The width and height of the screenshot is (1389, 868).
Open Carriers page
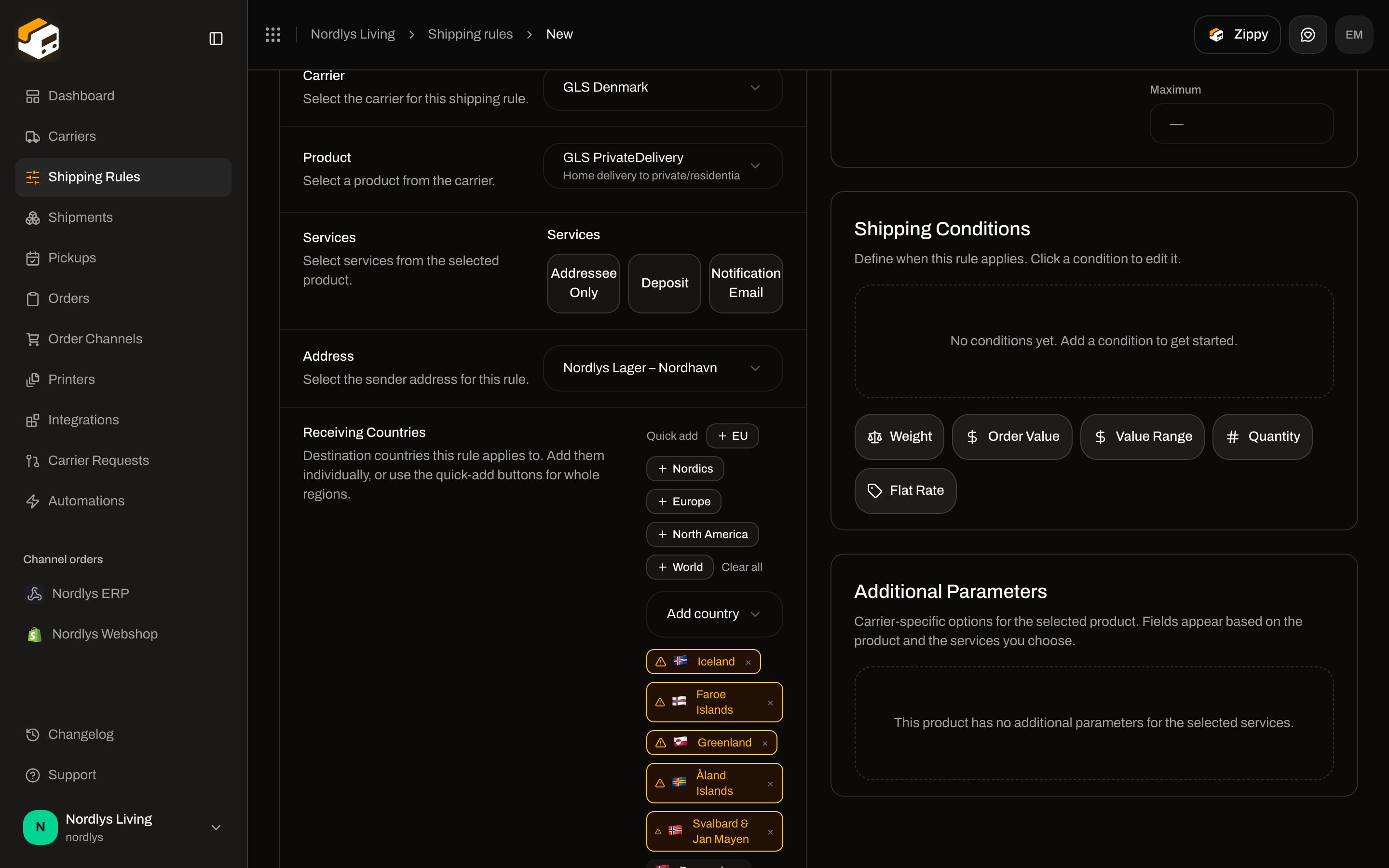(123, 136)
